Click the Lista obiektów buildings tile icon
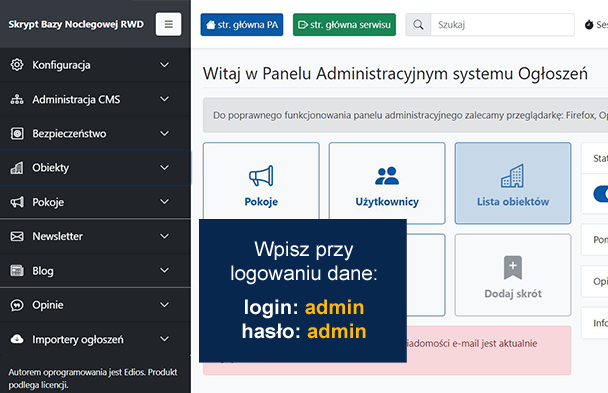Viewport: 608px width, 393px height. coord(513,176)
